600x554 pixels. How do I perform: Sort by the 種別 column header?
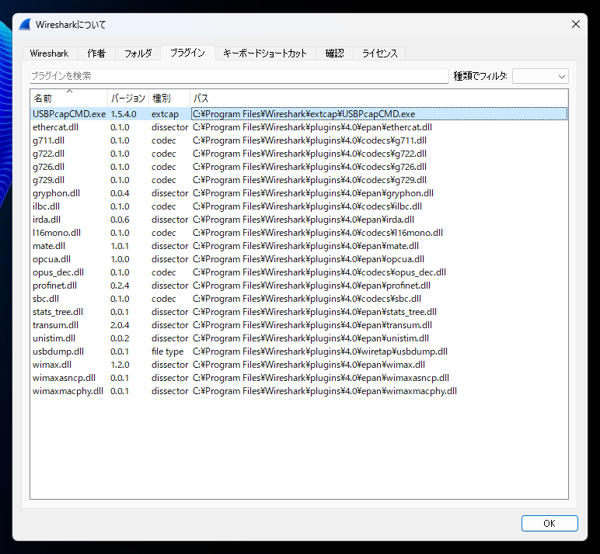tap(169, 98)
